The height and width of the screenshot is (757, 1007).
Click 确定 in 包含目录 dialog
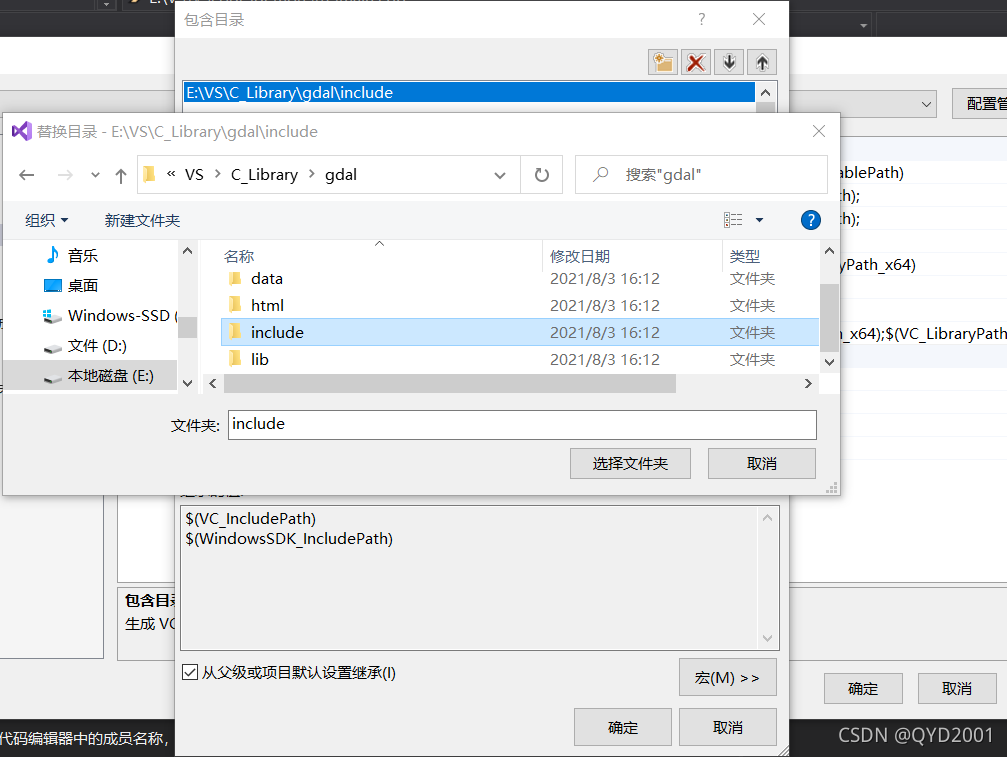click(x=622, y=727)
